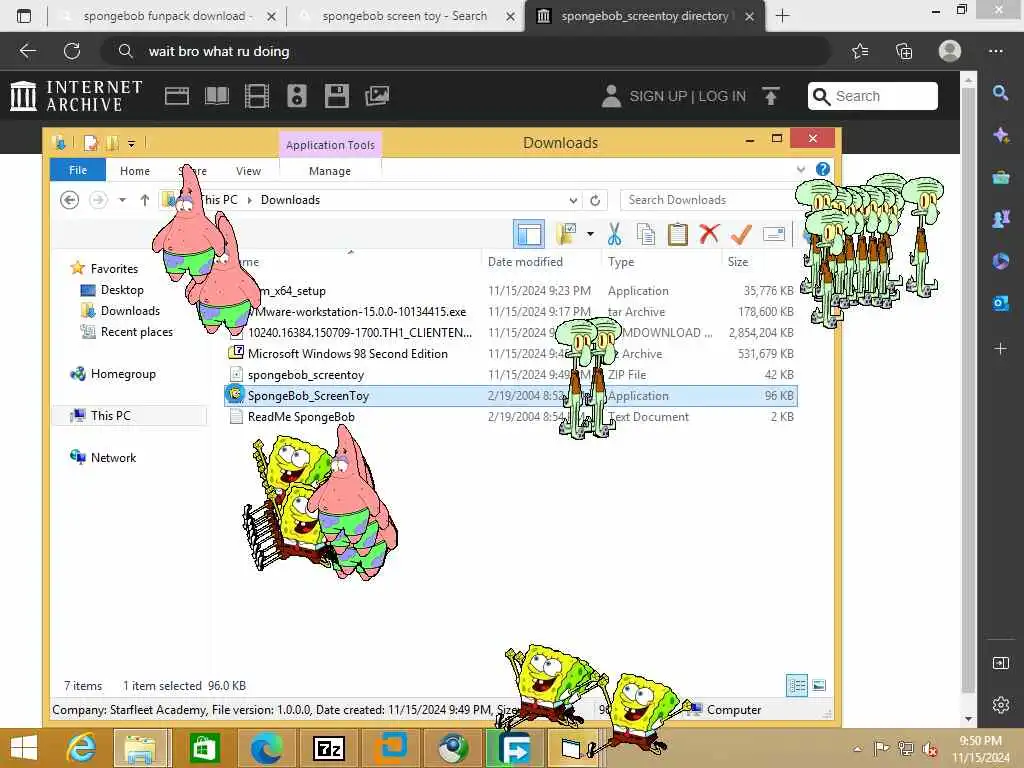The height and width of the screenshot is (768, 1024).
Task: Open Internet Archive video film icon
Action: [257, 96]
